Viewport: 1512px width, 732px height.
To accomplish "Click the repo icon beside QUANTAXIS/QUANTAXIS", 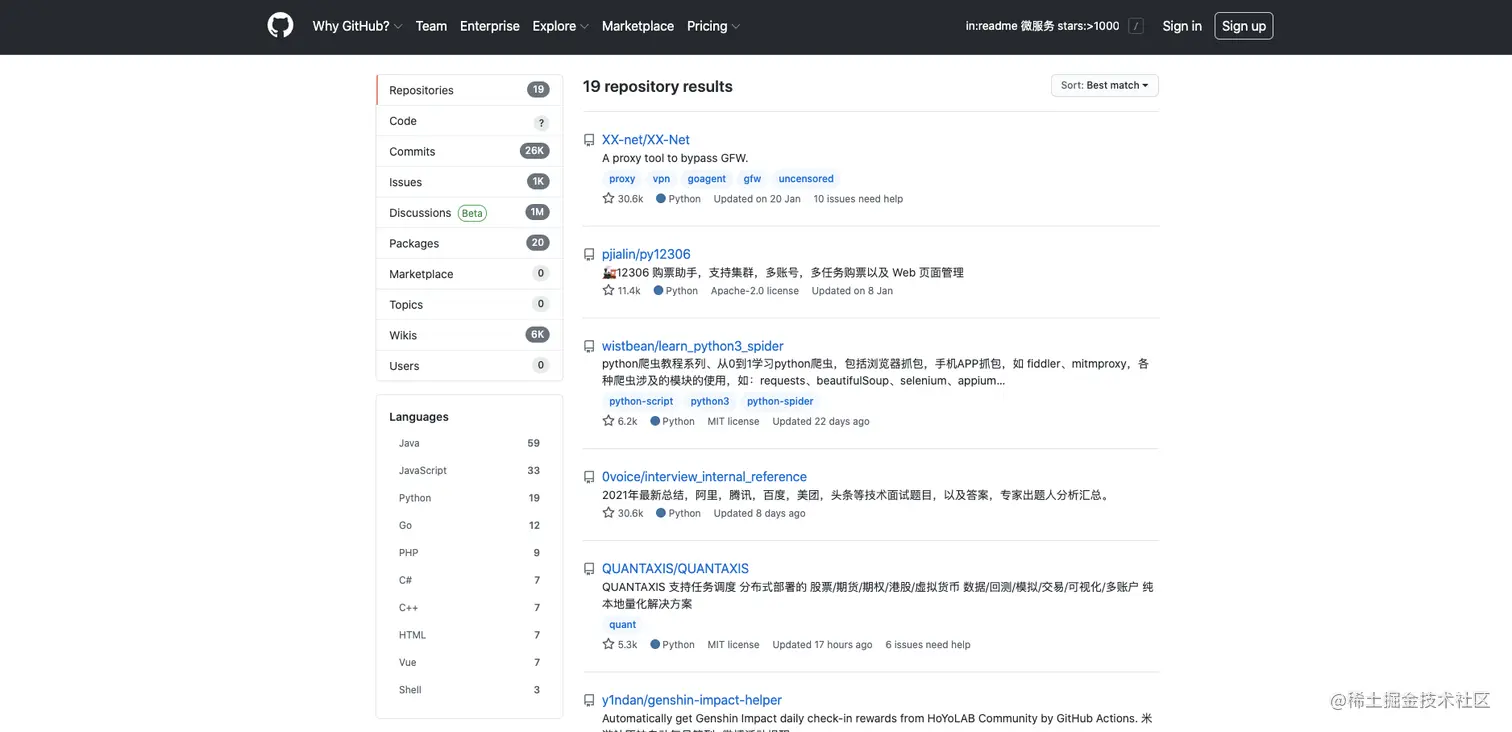I will coord(589,569).
